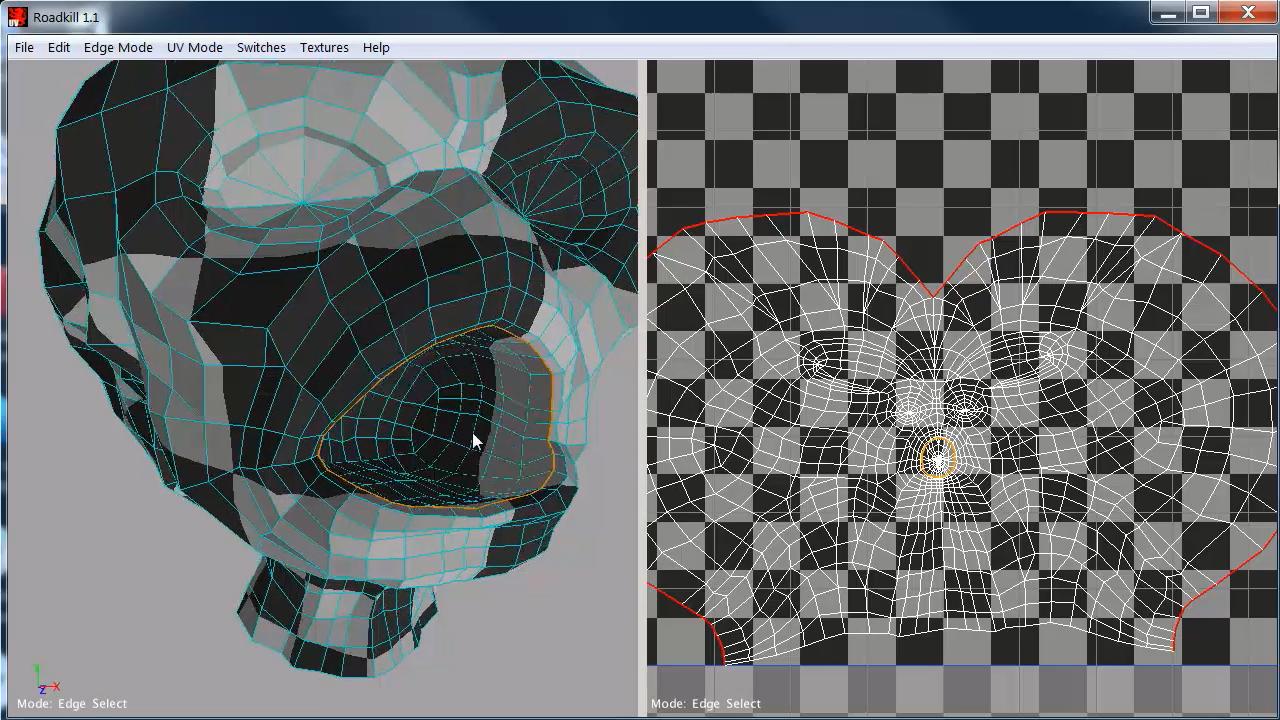Viewport: 1280px width, 720px height.
Task: Expand the UV Mode menu
Action: [194, 47]
